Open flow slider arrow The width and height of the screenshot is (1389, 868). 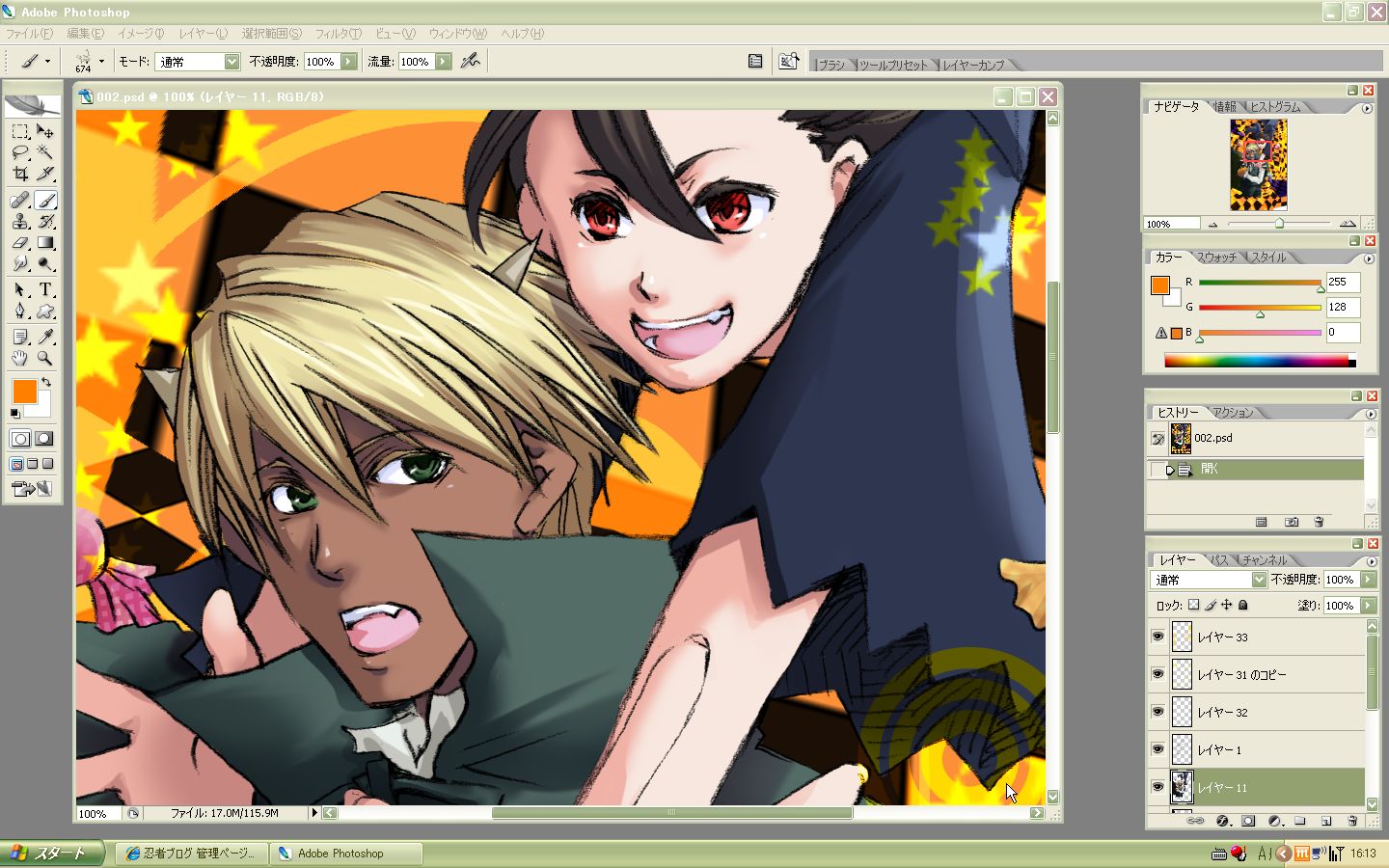(x=443, y=62)
